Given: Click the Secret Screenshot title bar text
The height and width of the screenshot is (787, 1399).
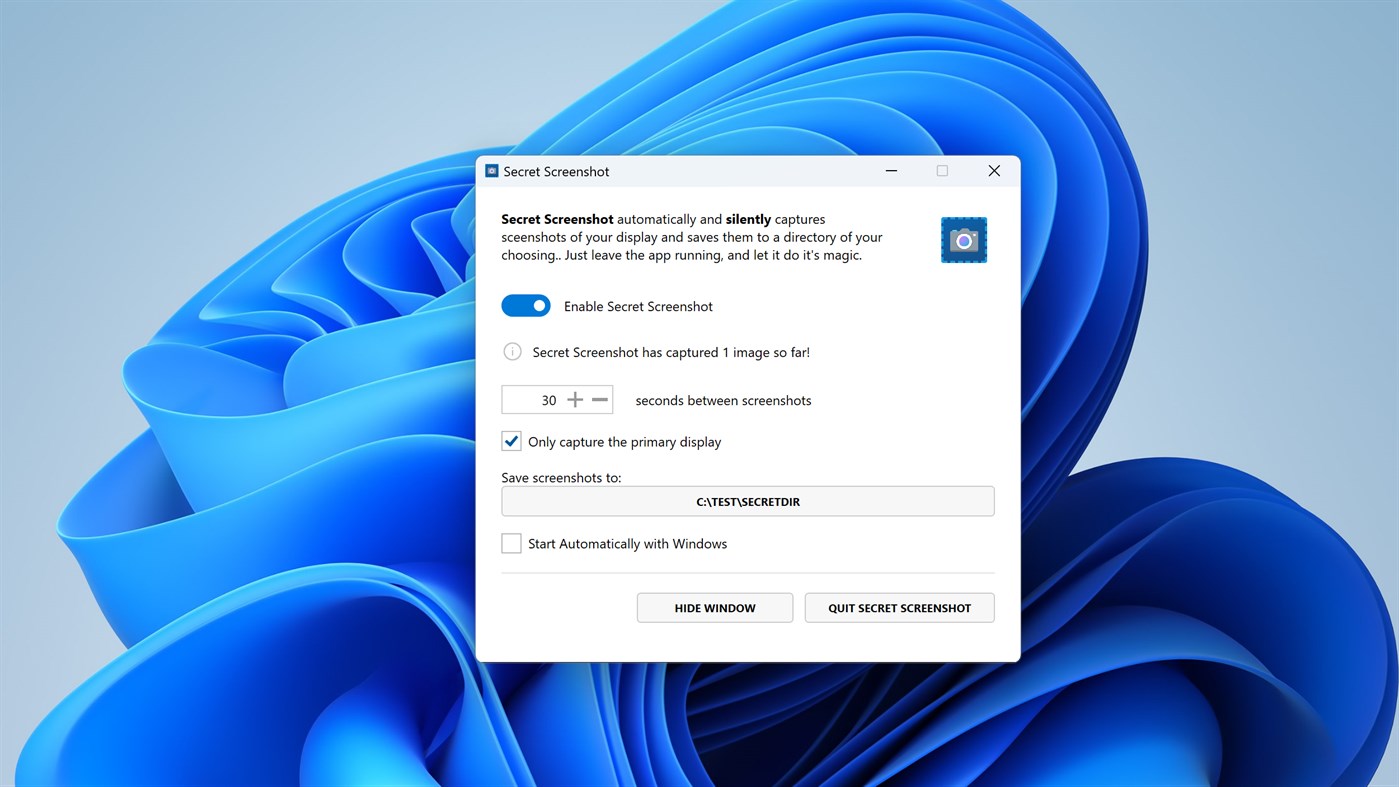Looking at the screenshot, I should (556, 171).
